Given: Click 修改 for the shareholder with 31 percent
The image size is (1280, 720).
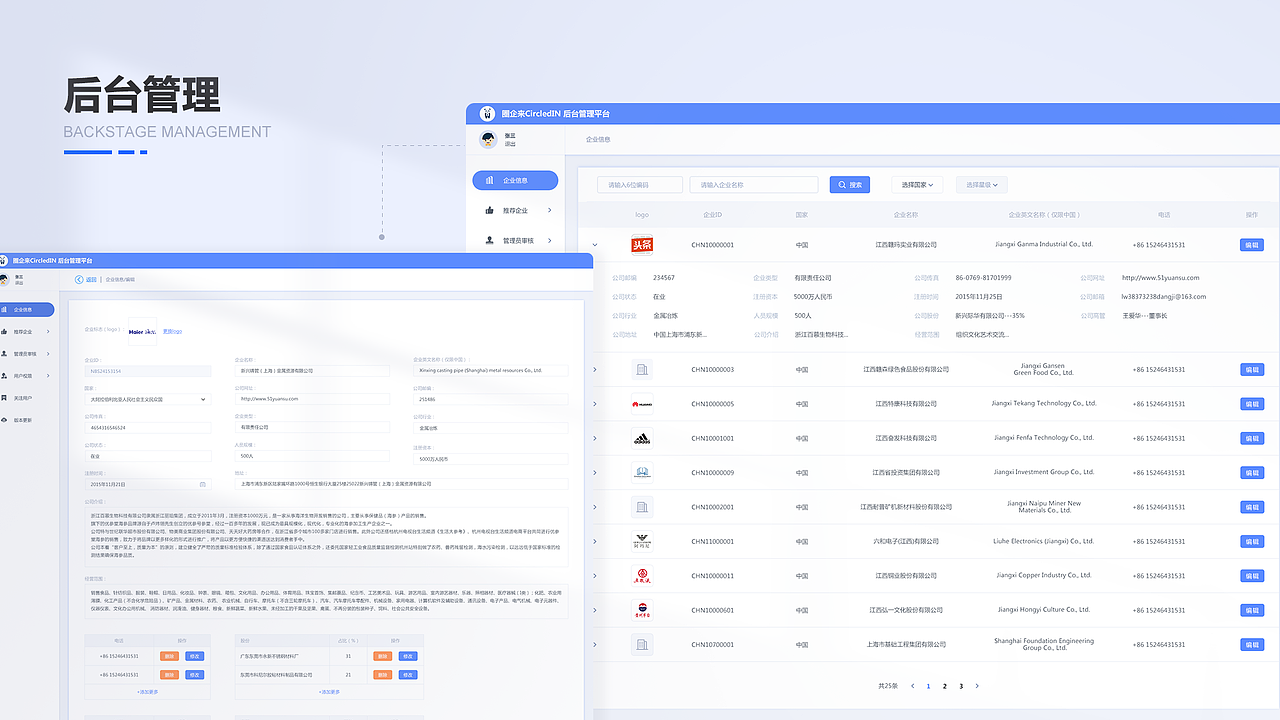Looking at the screenshot, I should point(408,657).
